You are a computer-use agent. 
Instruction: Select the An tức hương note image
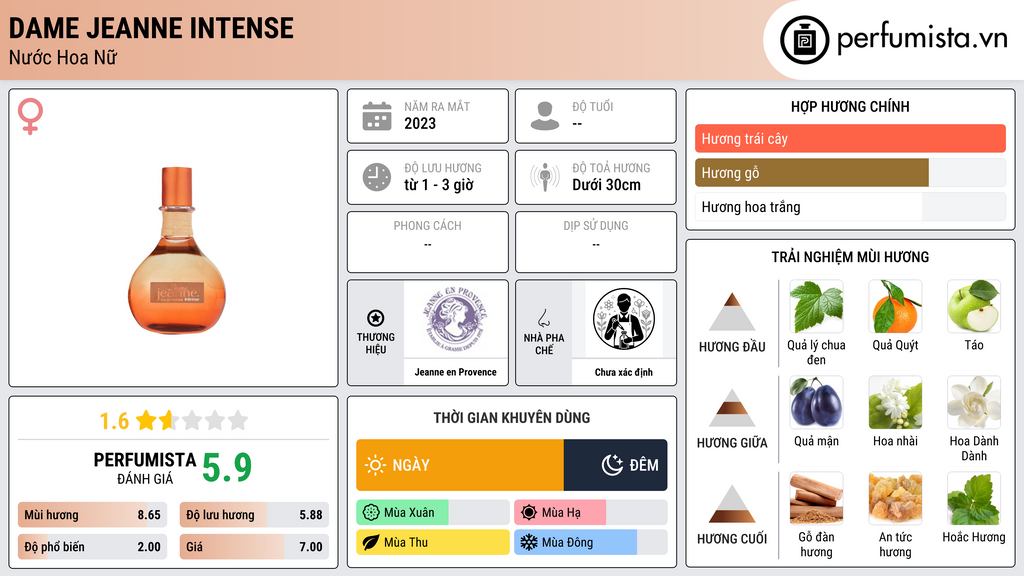895,499
